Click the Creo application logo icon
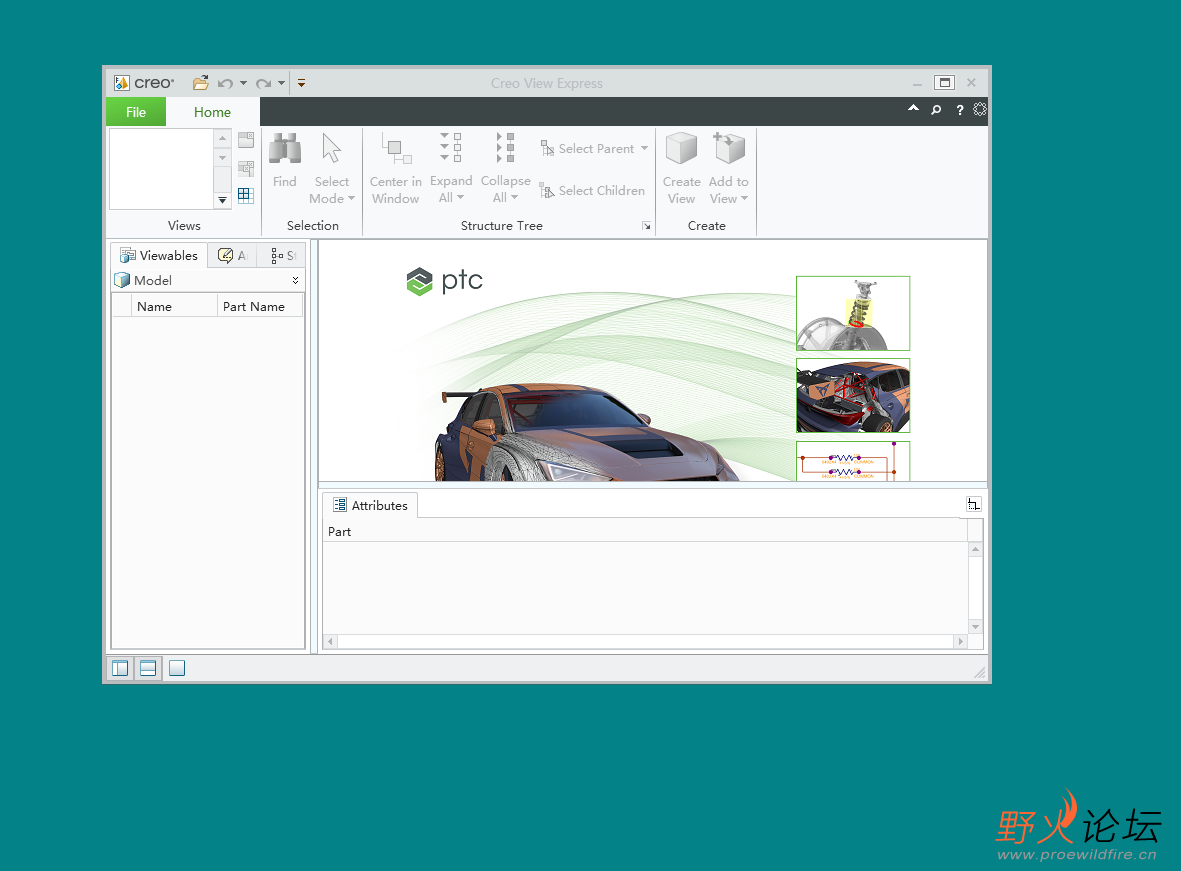The height and width of the screenshot is (871, 1181). 121,83
